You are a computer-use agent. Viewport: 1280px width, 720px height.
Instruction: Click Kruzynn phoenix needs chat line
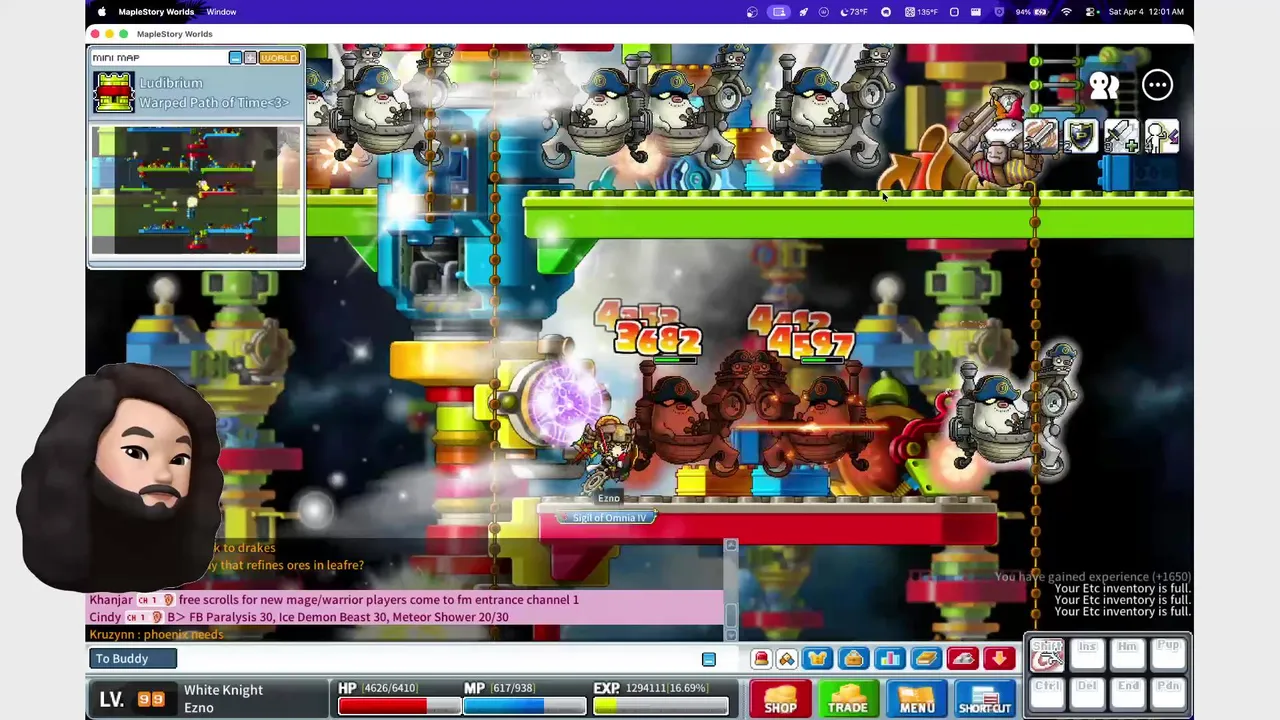tap(156, 634)
